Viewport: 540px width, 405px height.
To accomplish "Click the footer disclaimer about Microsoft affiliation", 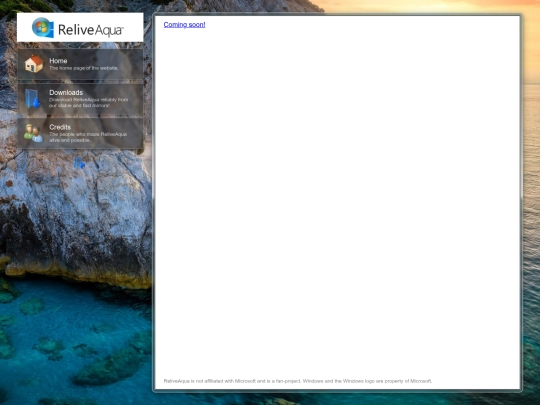I will [x=298, y=381].
